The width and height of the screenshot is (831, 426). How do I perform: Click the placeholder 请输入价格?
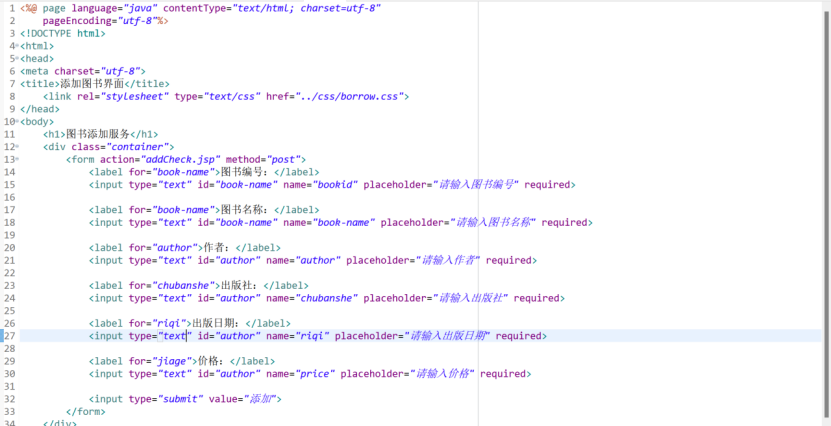443,374
